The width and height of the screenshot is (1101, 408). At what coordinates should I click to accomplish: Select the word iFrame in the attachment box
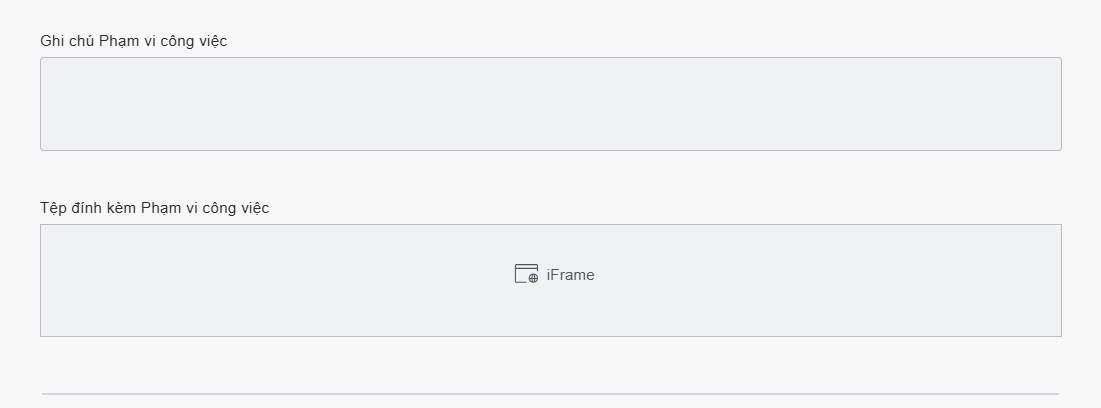click(570, 275)
